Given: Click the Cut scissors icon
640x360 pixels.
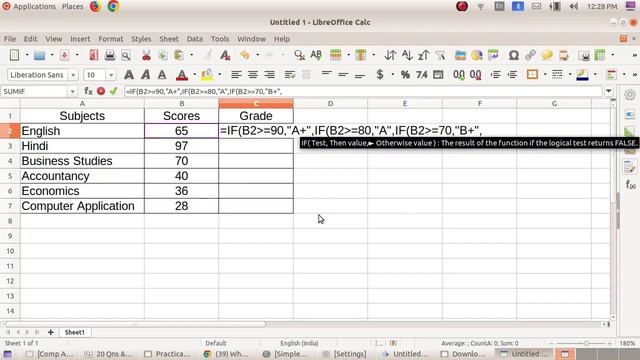Looking at the screenshot, I should point(146,55).
